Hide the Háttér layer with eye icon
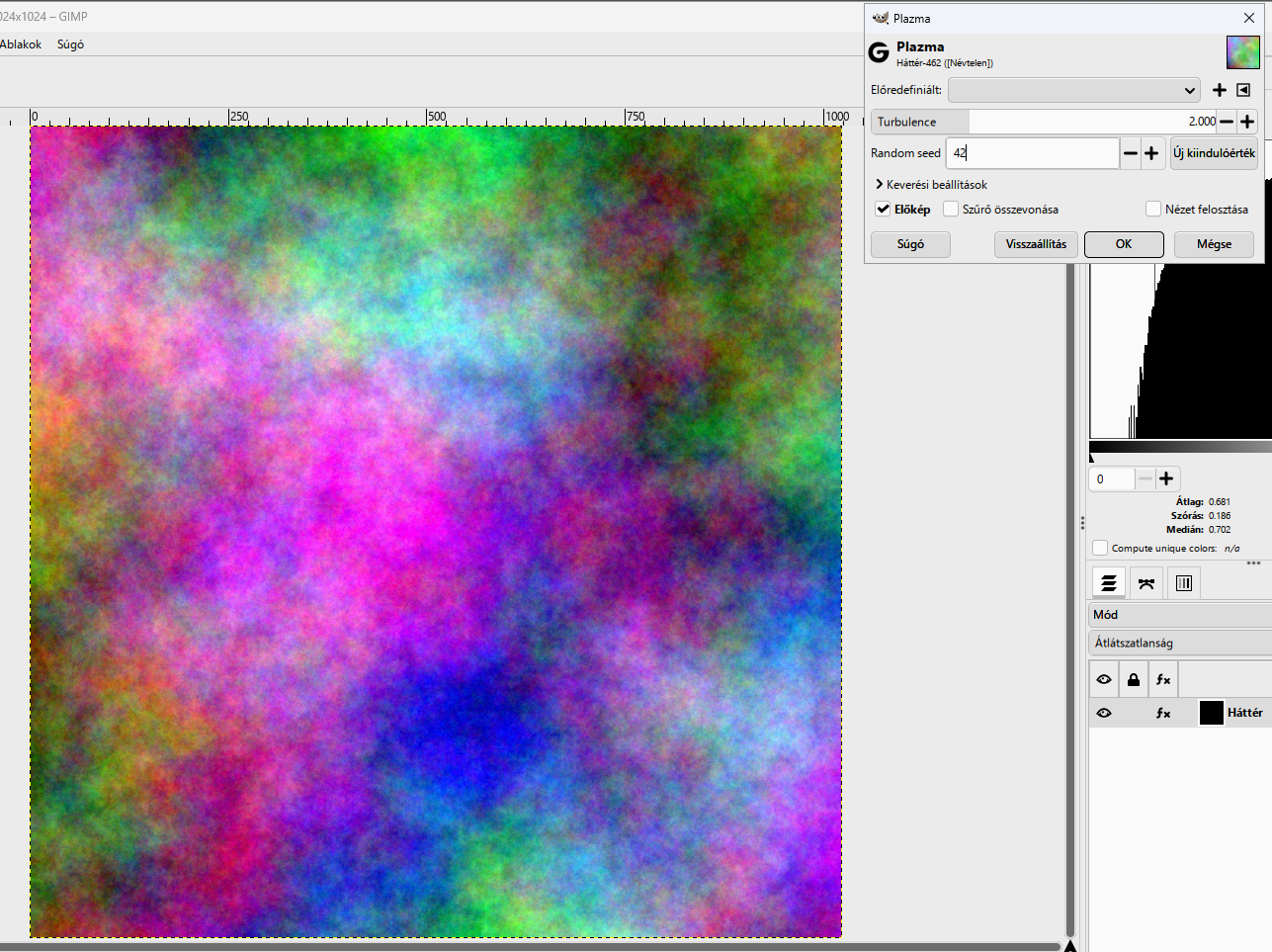1272x952 pixels. pyautogui.click(x=1104, y=713)
